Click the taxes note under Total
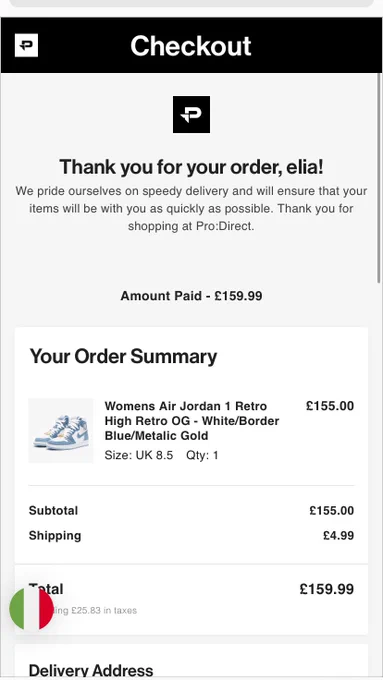This screenshot has height=680, width=383. 95,610
